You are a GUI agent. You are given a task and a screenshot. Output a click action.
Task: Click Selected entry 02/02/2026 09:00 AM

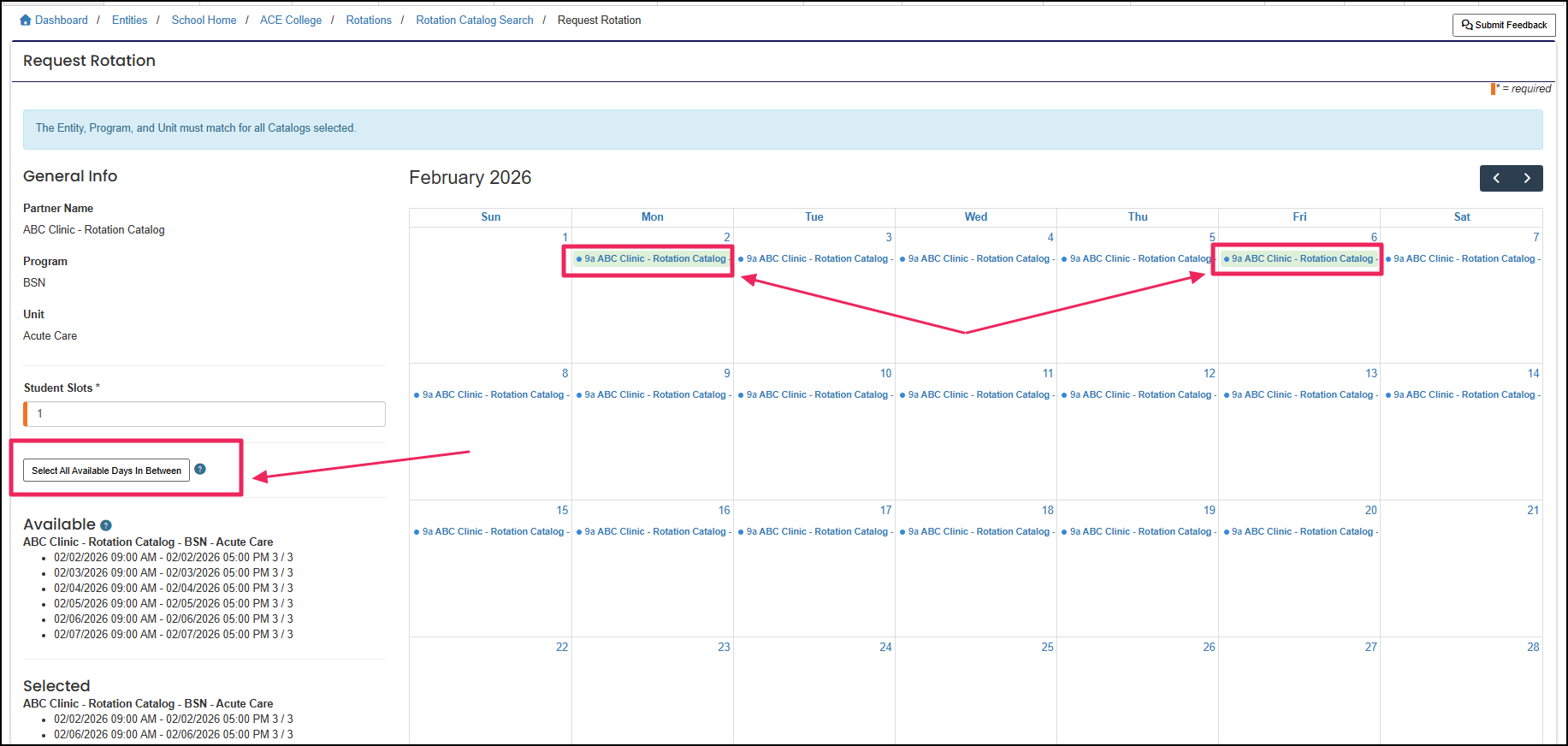[x=174, y=719]
